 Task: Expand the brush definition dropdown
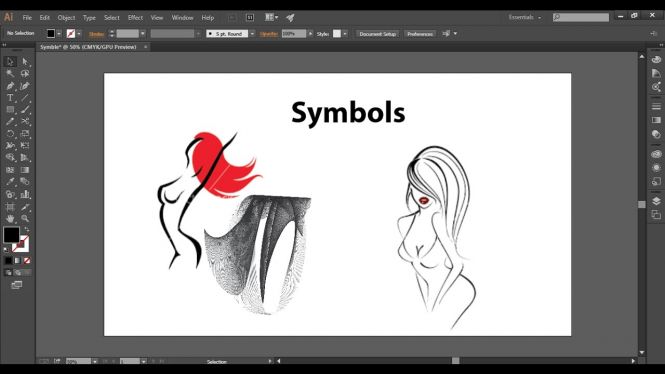[252, 33]
